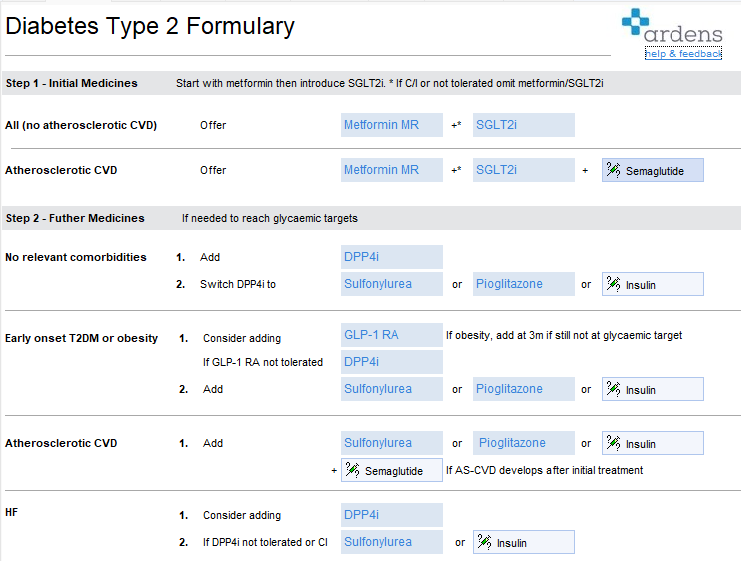
Task: Choose SGLT2i in Step 1 Atherosclerotic CVD row
Action: (523, 170)
